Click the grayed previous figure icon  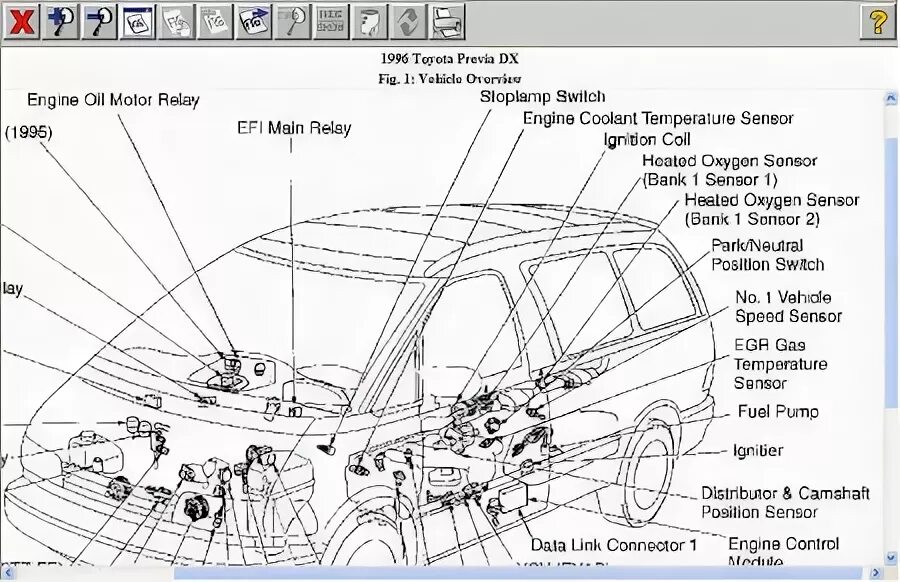coord(176,22)
